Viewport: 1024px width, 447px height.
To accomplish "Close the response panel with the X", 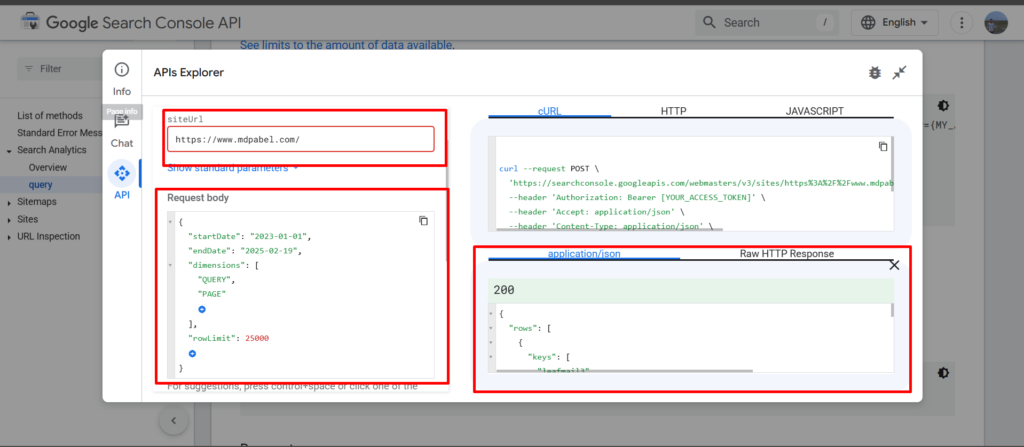I will [x=895, y=265].
